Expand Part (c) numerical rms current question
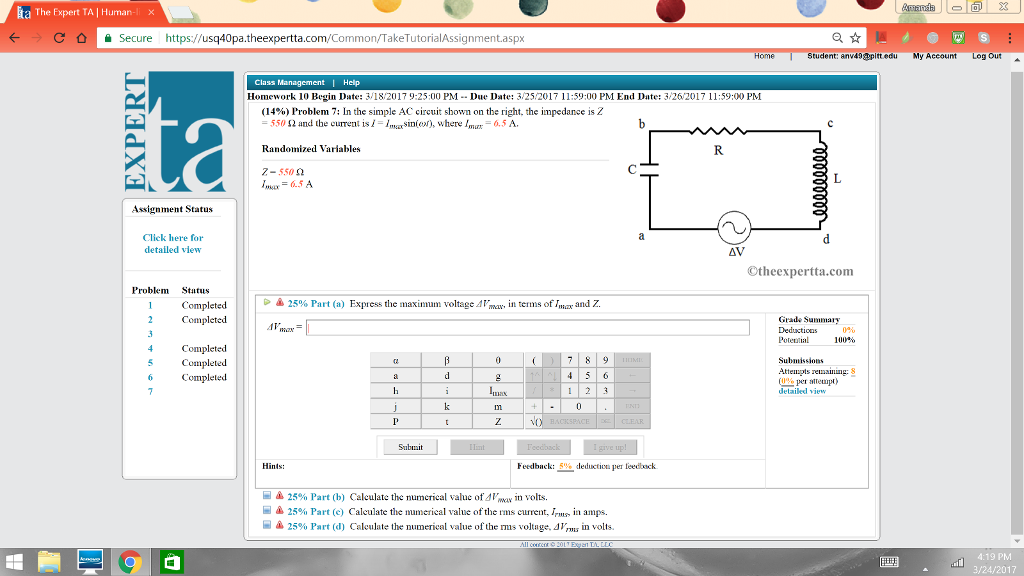The height and width of the screenshot is (576, 1024). pos(267,511)
